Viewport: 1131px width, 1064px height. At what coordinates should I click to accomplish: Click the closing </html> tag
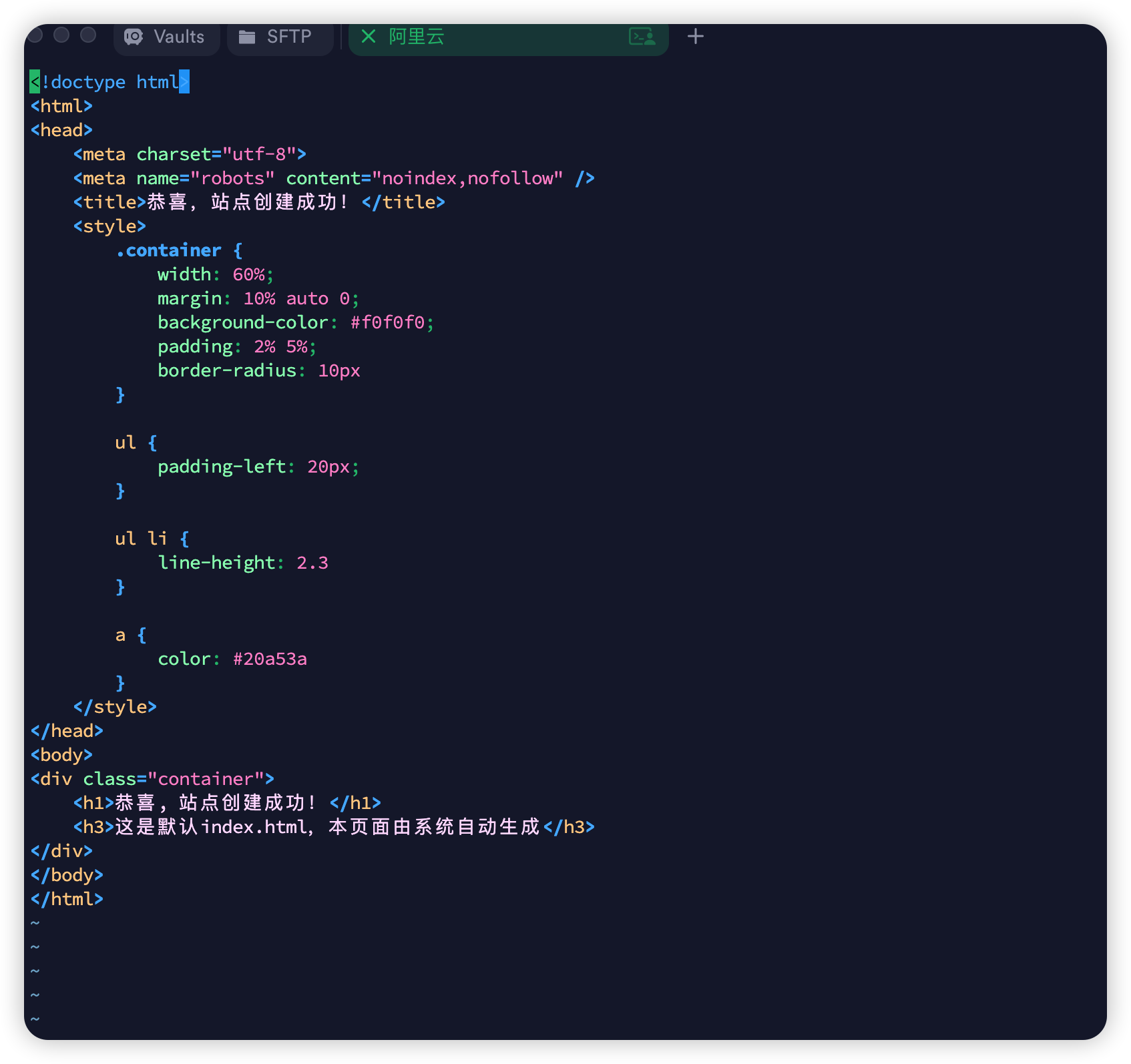[67, 900]
